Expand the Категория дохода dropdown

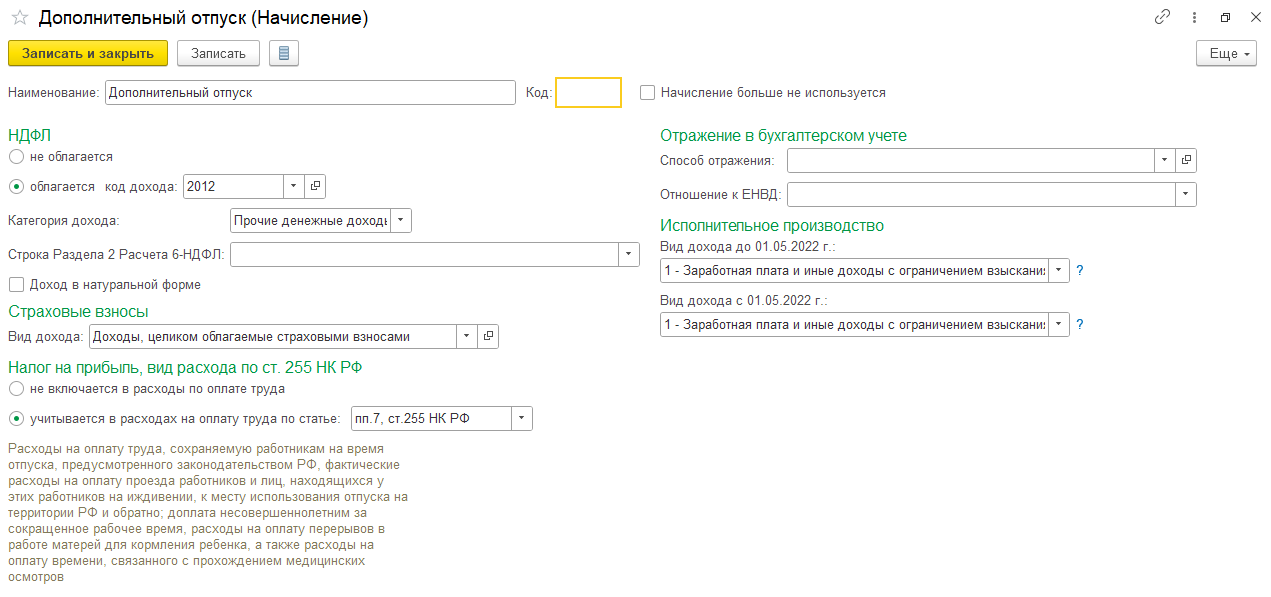(400, 220)
